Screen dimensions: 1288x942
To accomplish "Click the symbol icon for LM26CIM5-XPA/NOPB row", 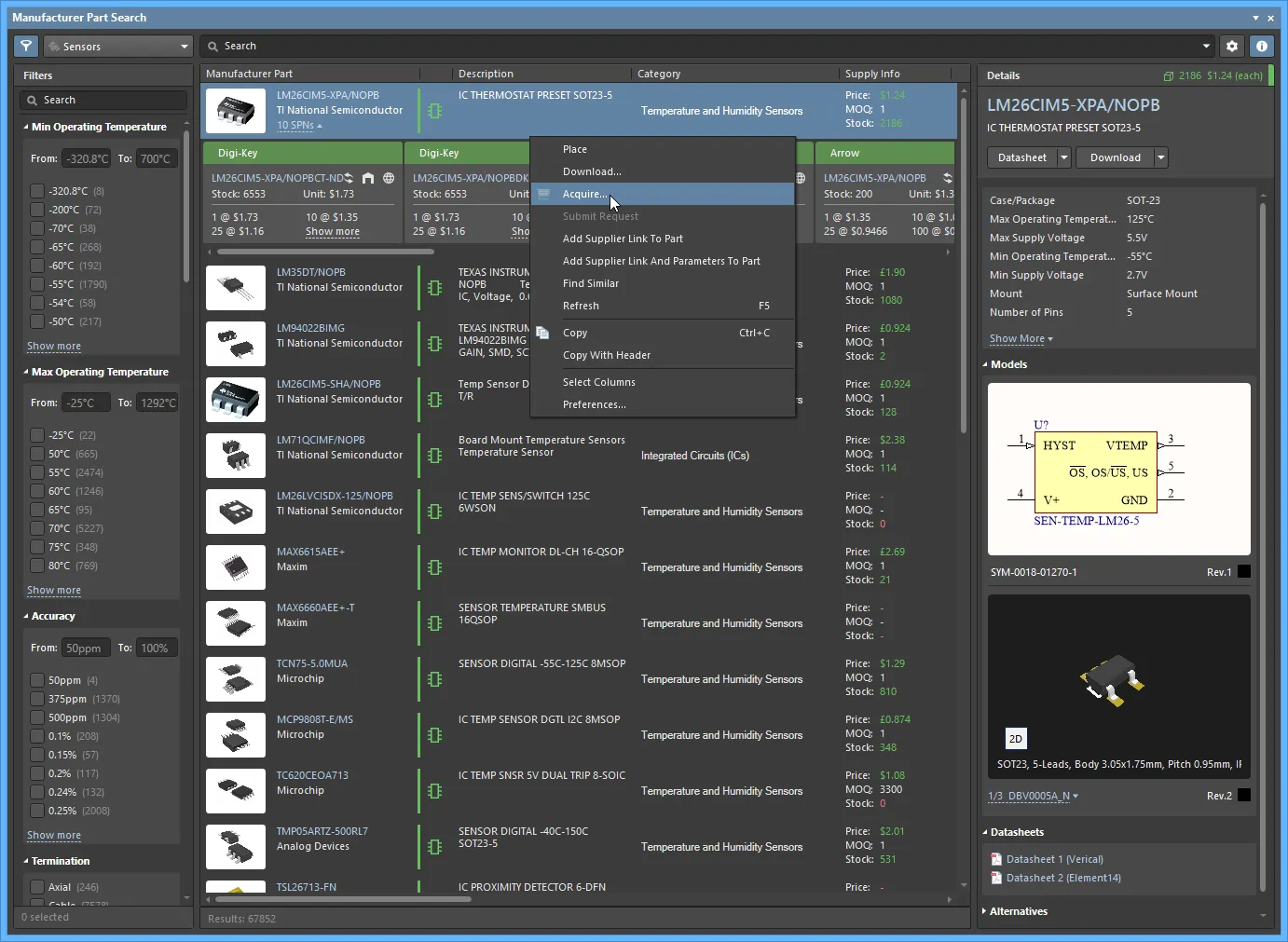I will [434, 111].
